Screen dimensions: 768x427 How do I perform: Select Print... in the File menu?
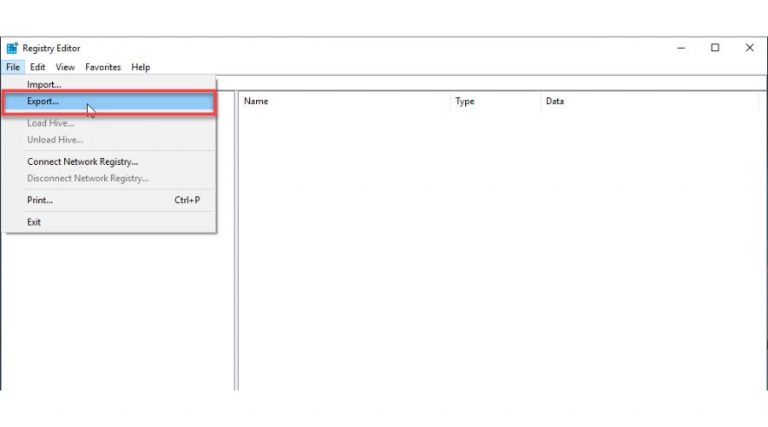click(110, 200)
